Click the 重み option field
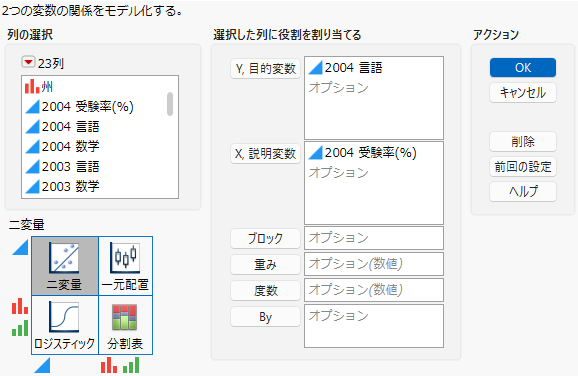Viewport: 578px width, 376px height. point(374,264)
